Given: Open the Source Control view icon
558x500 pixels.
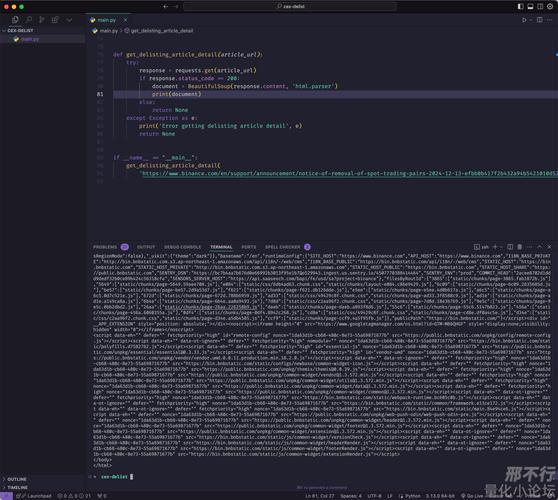Looking at the screenshot, I should click(x=42, y=20).
